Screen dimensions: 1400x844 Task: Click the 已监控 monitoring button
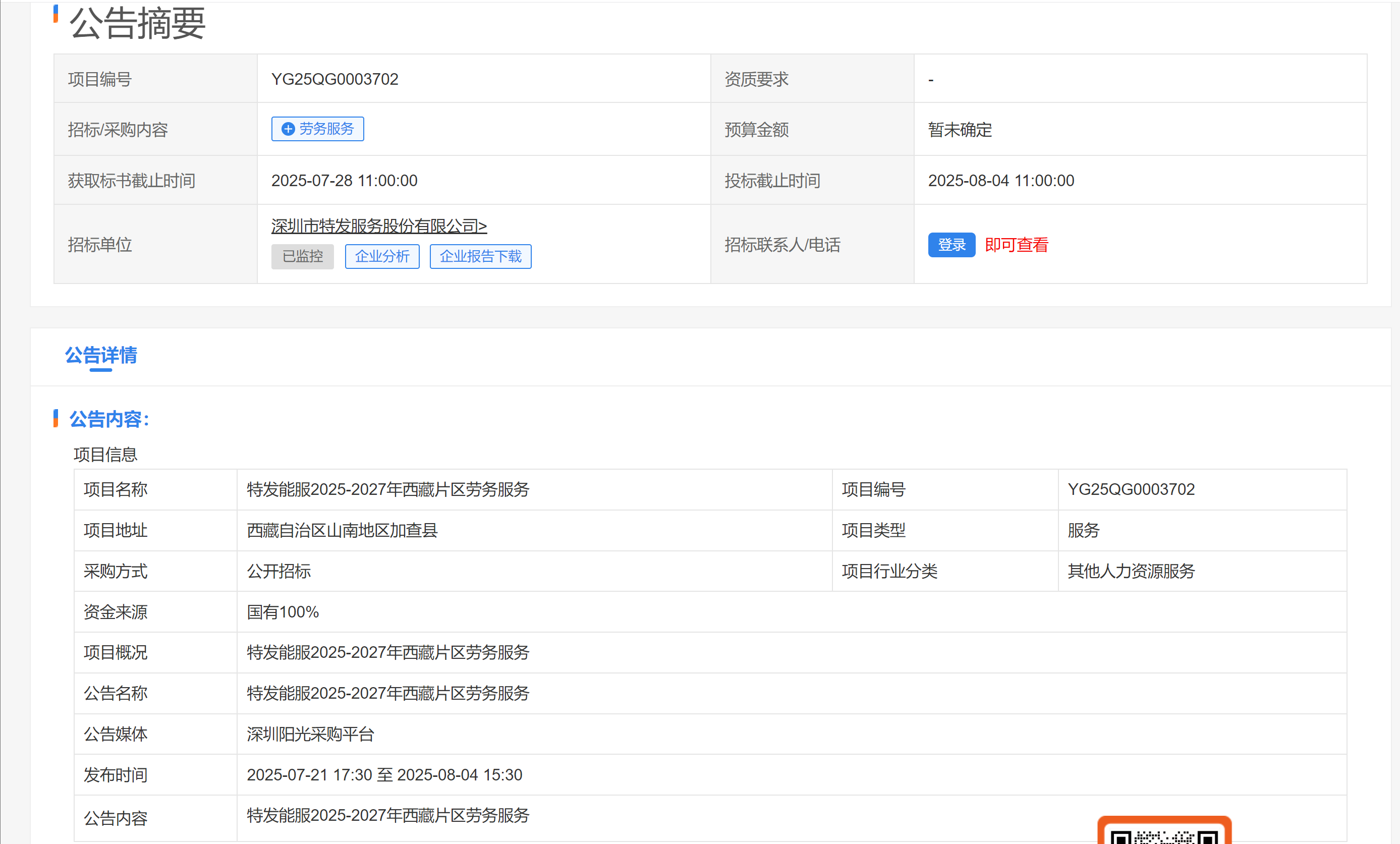[302, 256]
